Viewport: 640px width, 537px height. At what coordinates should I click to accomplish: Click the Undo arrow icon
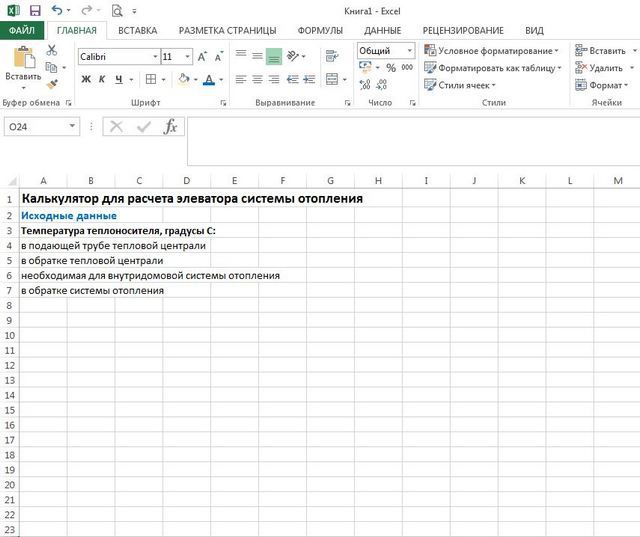pyautogui.click(x=58, y=11)
